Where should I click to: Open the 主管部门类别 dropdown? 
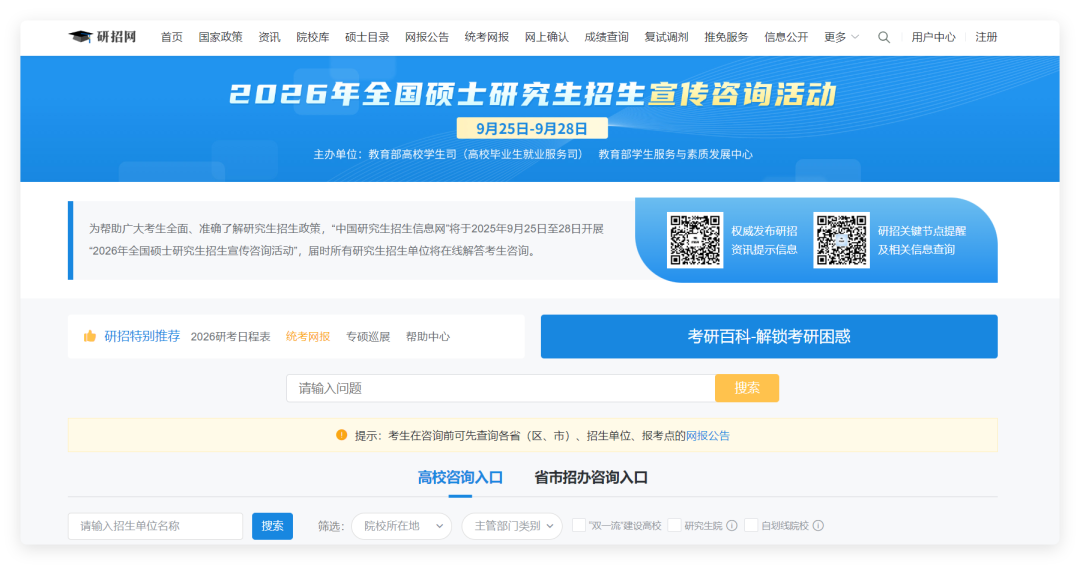point(512,526)
